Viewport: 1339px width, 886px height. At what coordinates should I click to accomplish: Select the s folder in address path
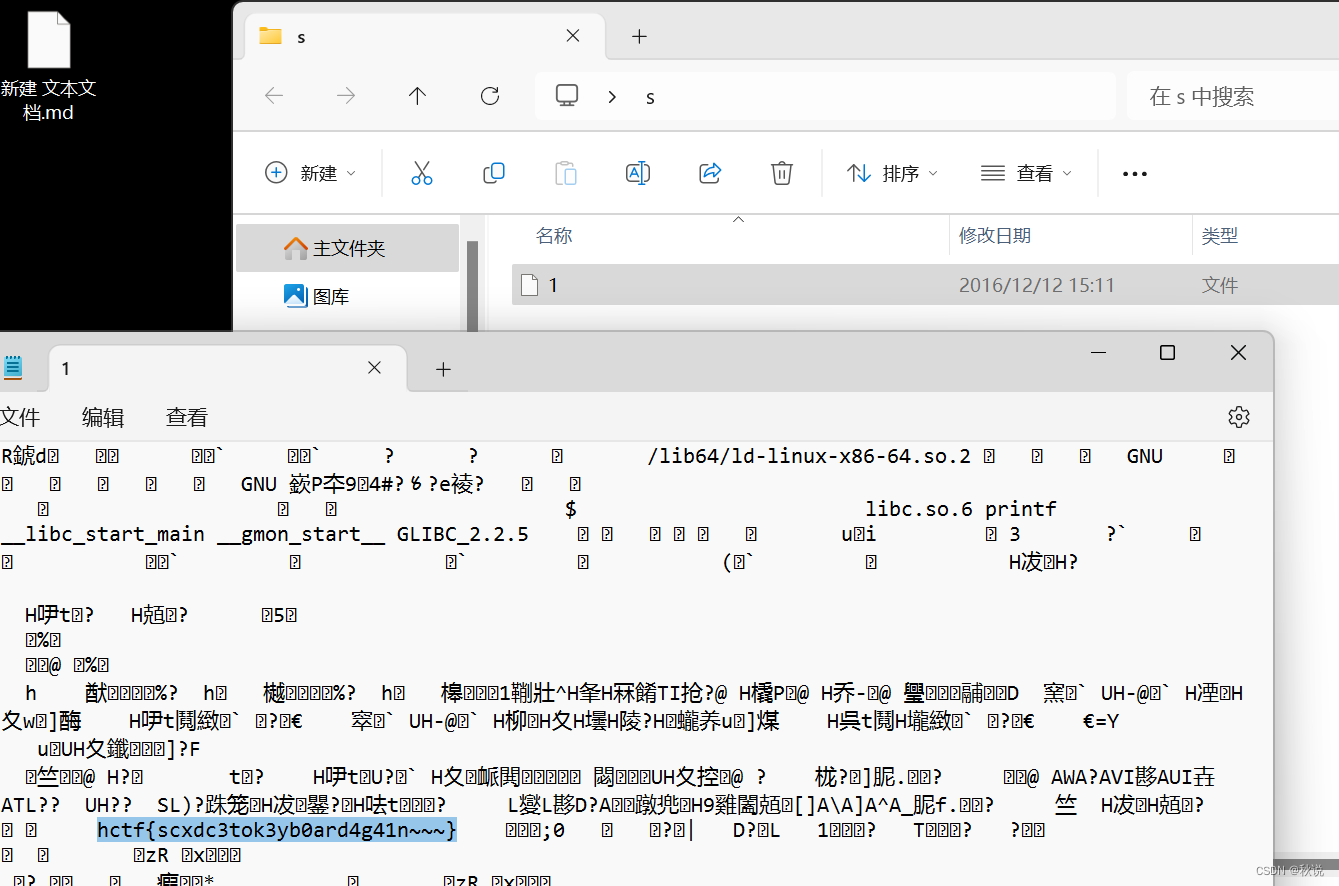click(650, 97)
